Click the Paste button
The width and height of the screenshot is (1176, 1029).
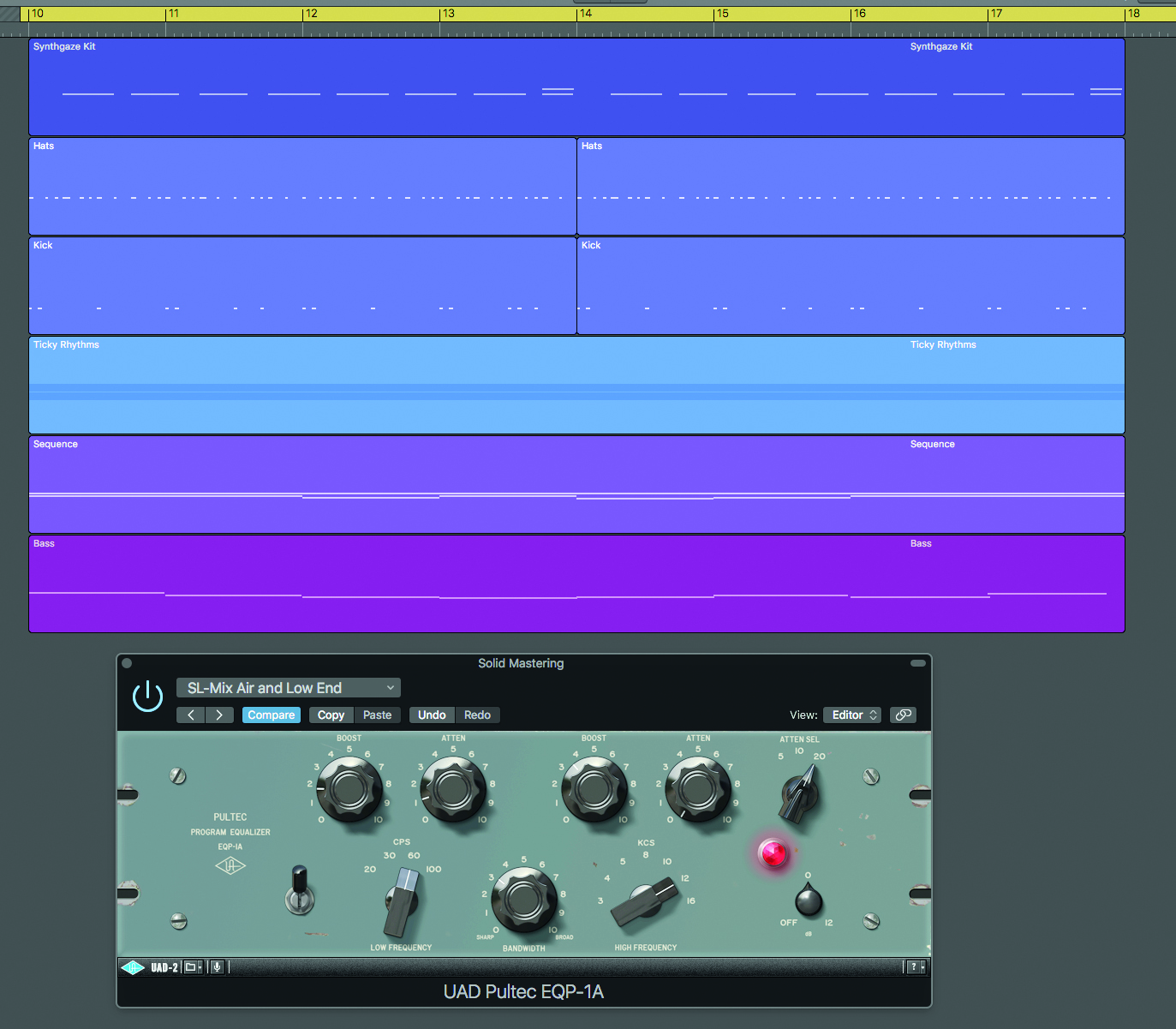[377, 715]
